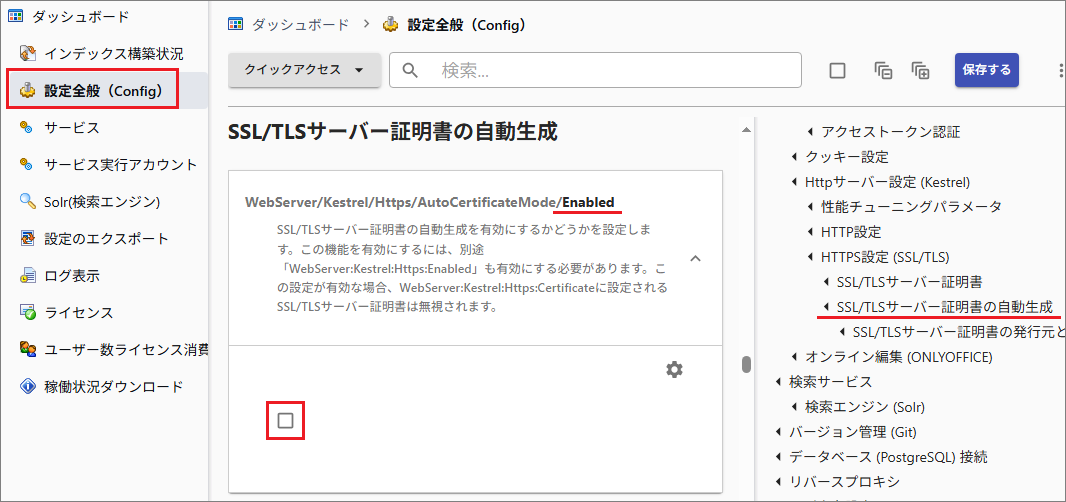Go to ダッシュボード via the breadcrumb link
This screenshot has height=502, width=1066.
(x=299, y=24)
